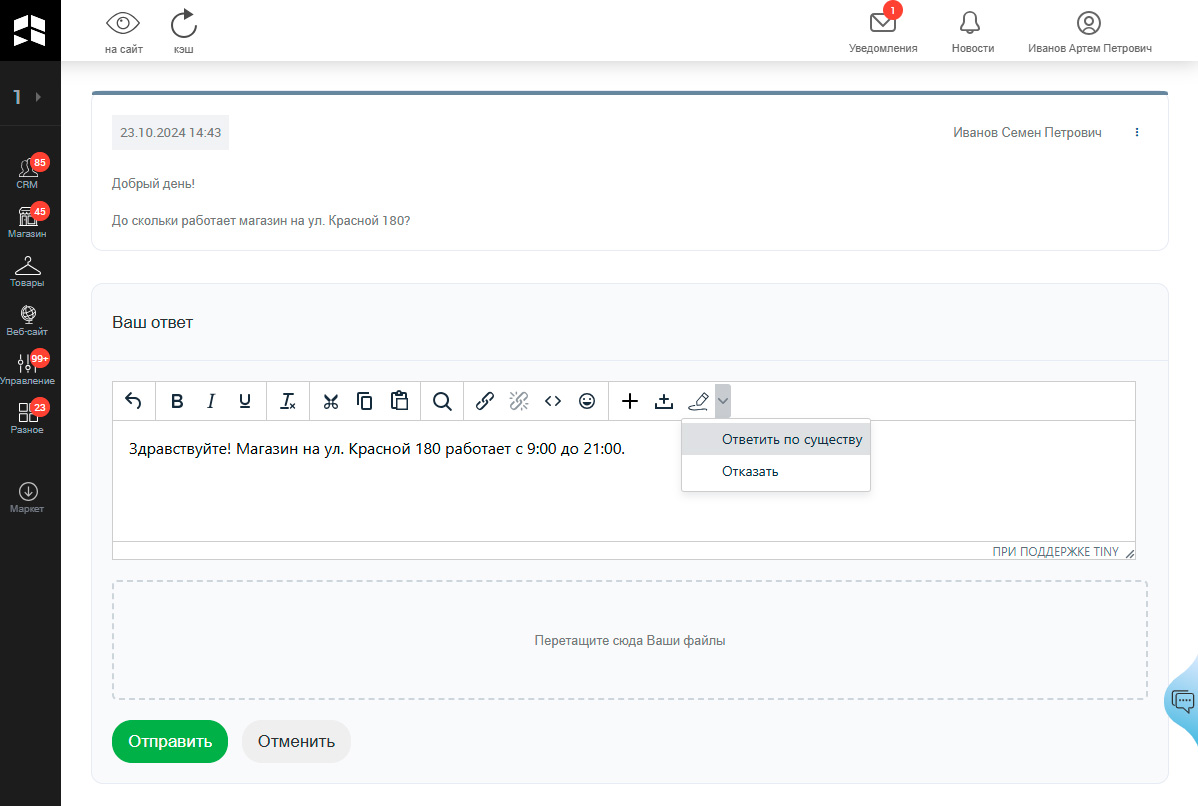Click the Добрый день! greeting text
The width and height of the screenshot is (1198, 806).
click(153, 183)
